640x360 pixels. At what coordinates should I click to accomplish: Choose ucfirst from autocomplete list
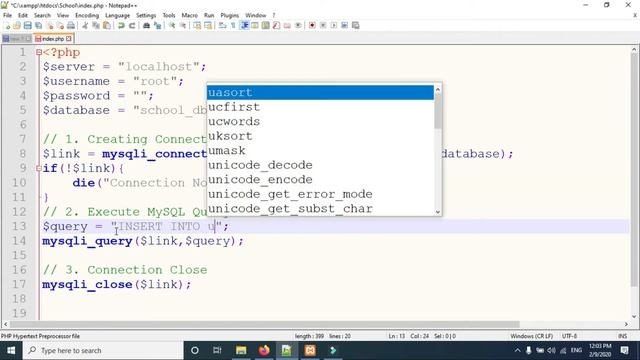tap(320, 107)
